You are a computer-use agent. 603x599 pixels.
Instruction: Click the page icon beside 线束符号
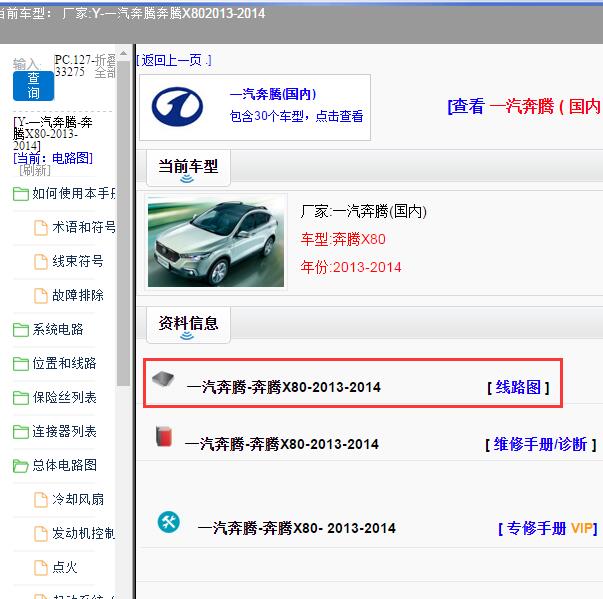click(x=41, y=262)
